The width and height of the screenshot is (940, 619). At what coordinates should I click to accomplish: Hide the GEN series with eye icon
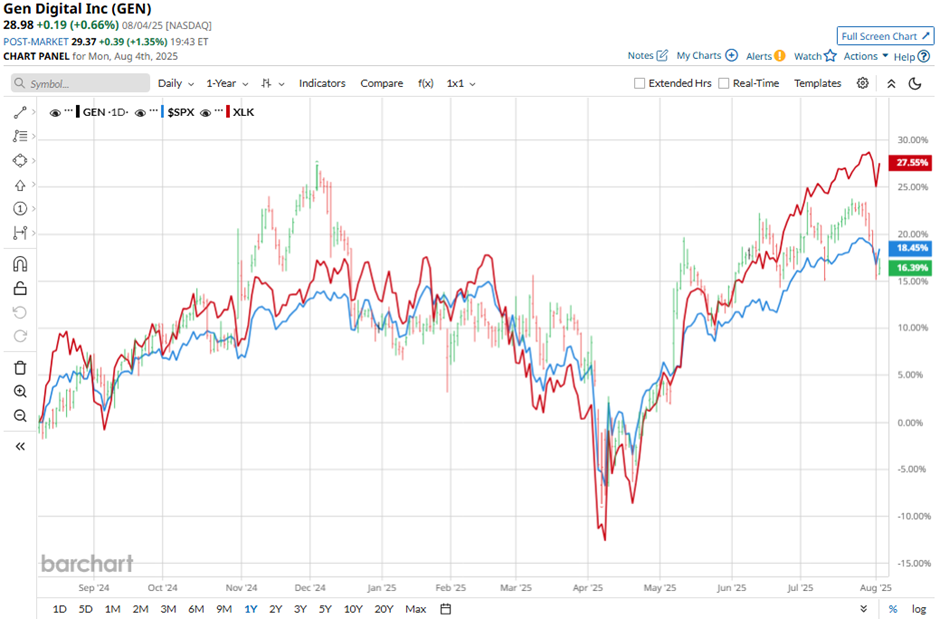coord(55,113)
